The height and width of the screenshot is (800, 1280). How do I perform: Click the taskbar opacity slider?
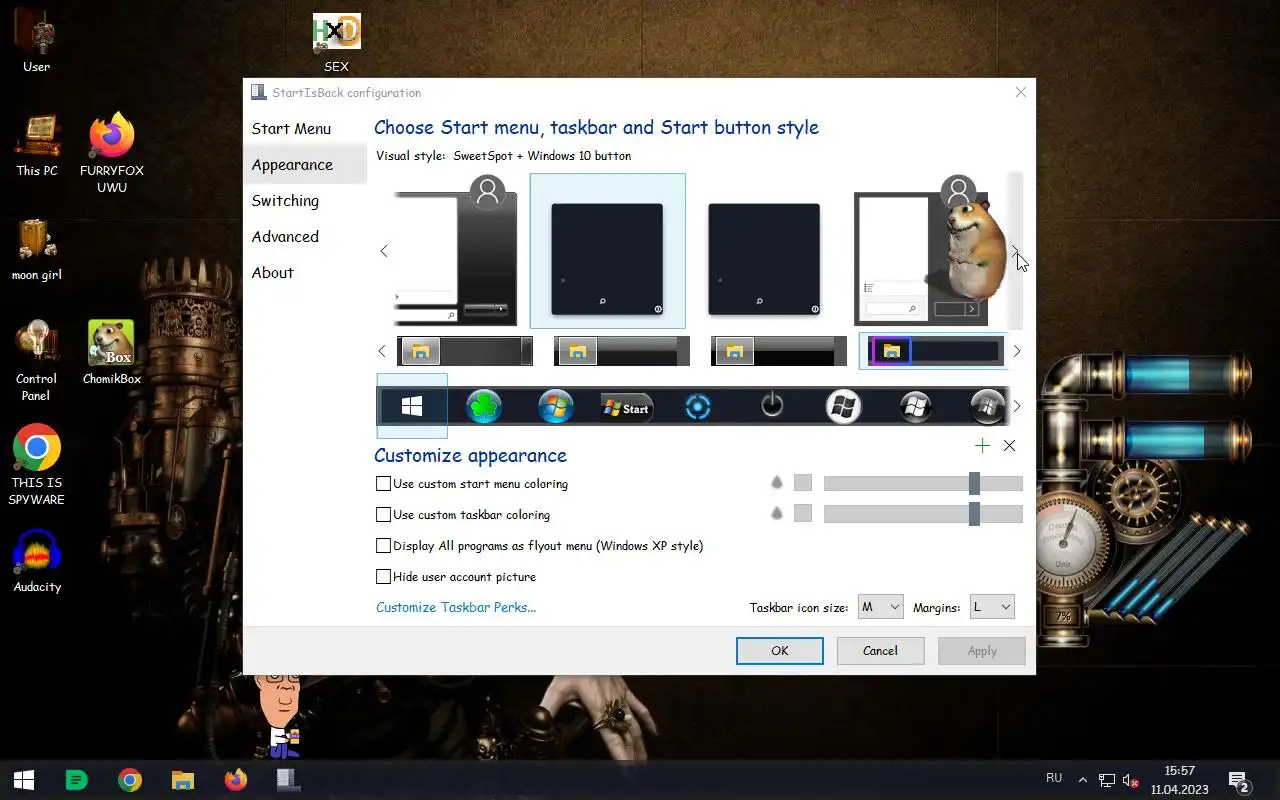click(x=923, y=514)
